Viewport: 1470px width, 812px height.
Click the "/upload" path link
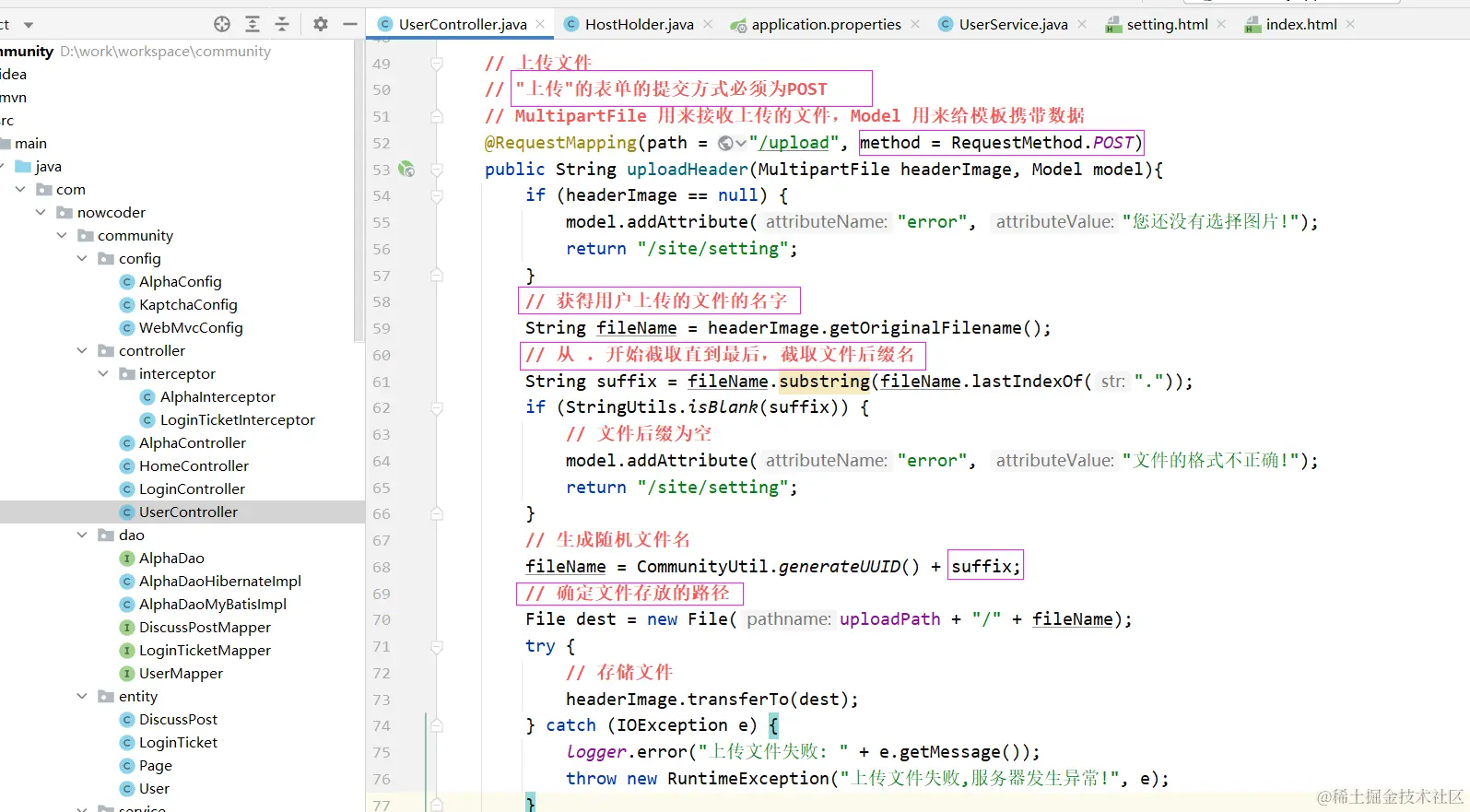794,143
